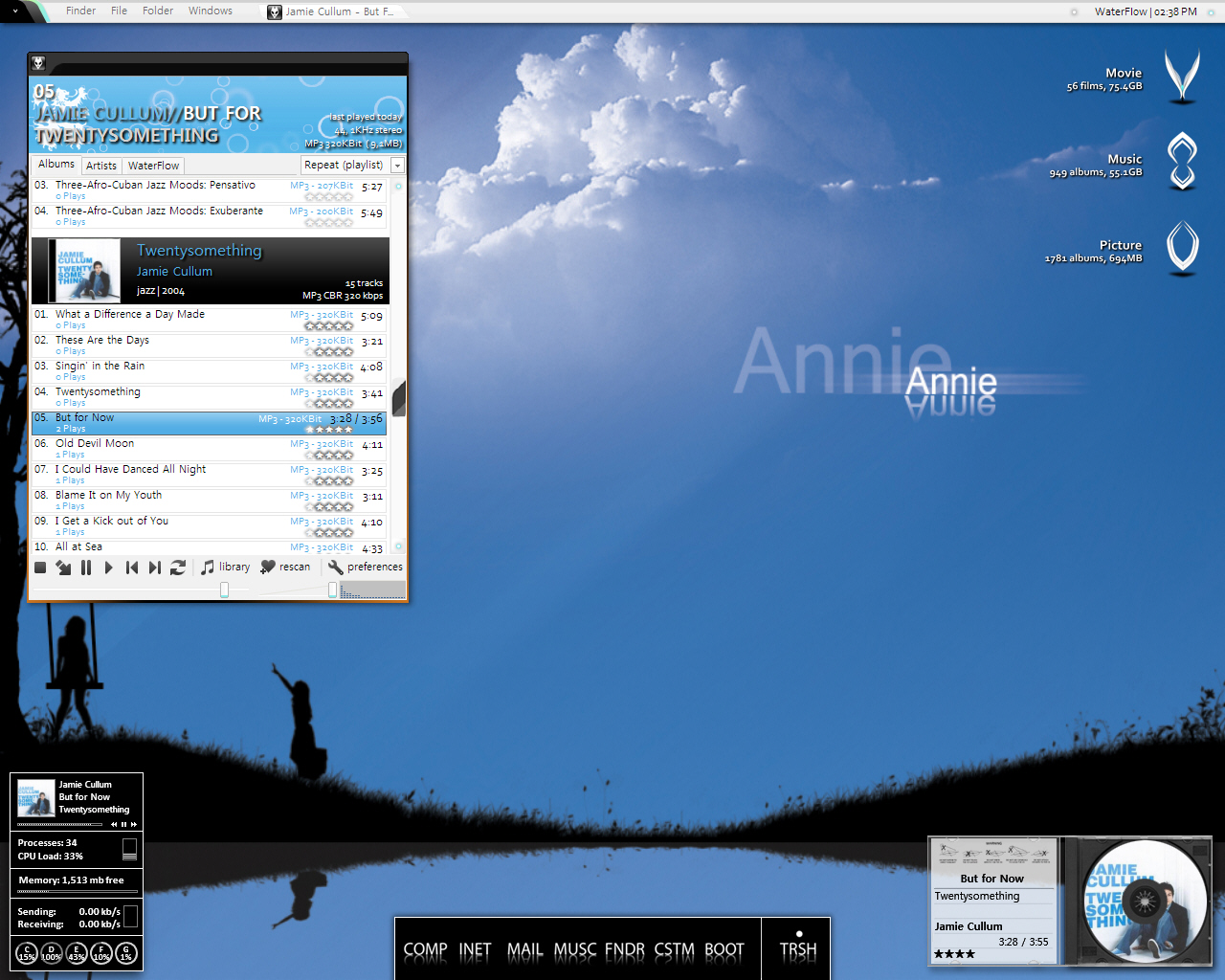Select playing track But for Now

pos(210,423)
